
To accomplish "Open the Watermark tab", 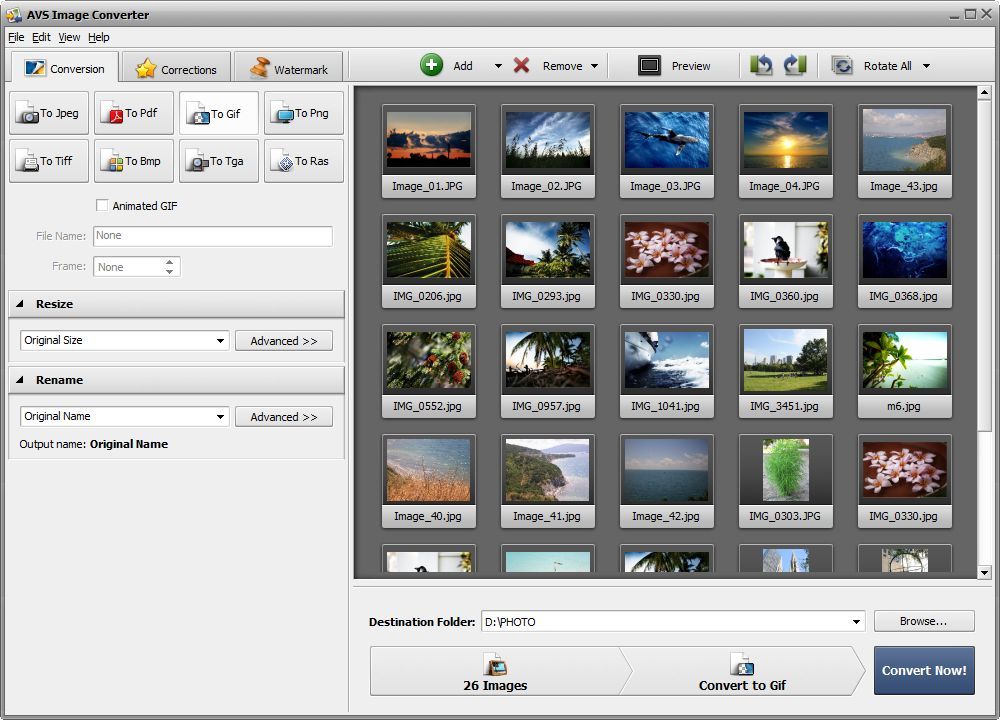I will point(289,68).
